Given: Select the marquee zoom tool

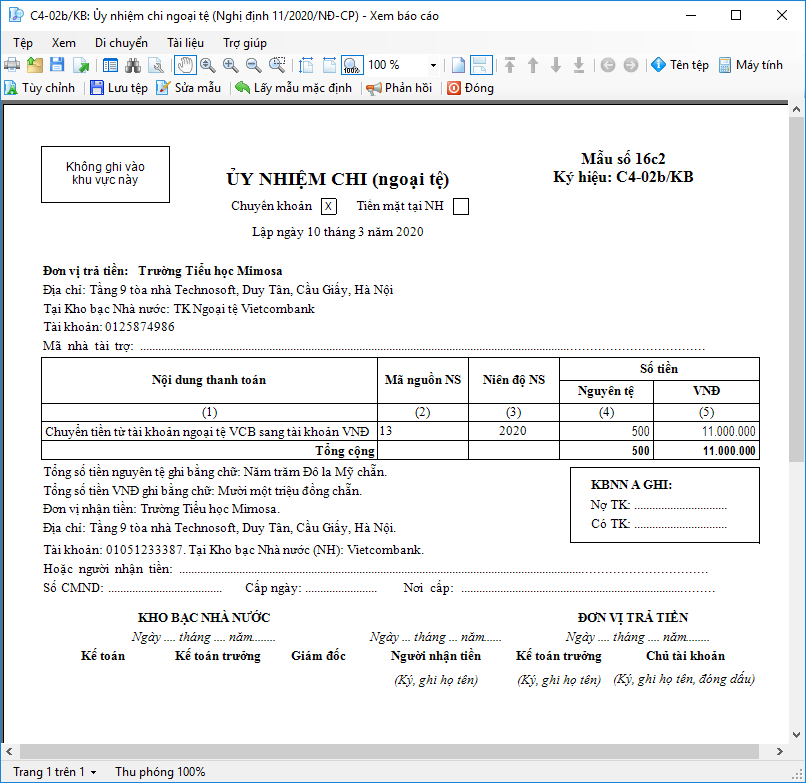Looking at the screenshot, I should coord(277,65).
